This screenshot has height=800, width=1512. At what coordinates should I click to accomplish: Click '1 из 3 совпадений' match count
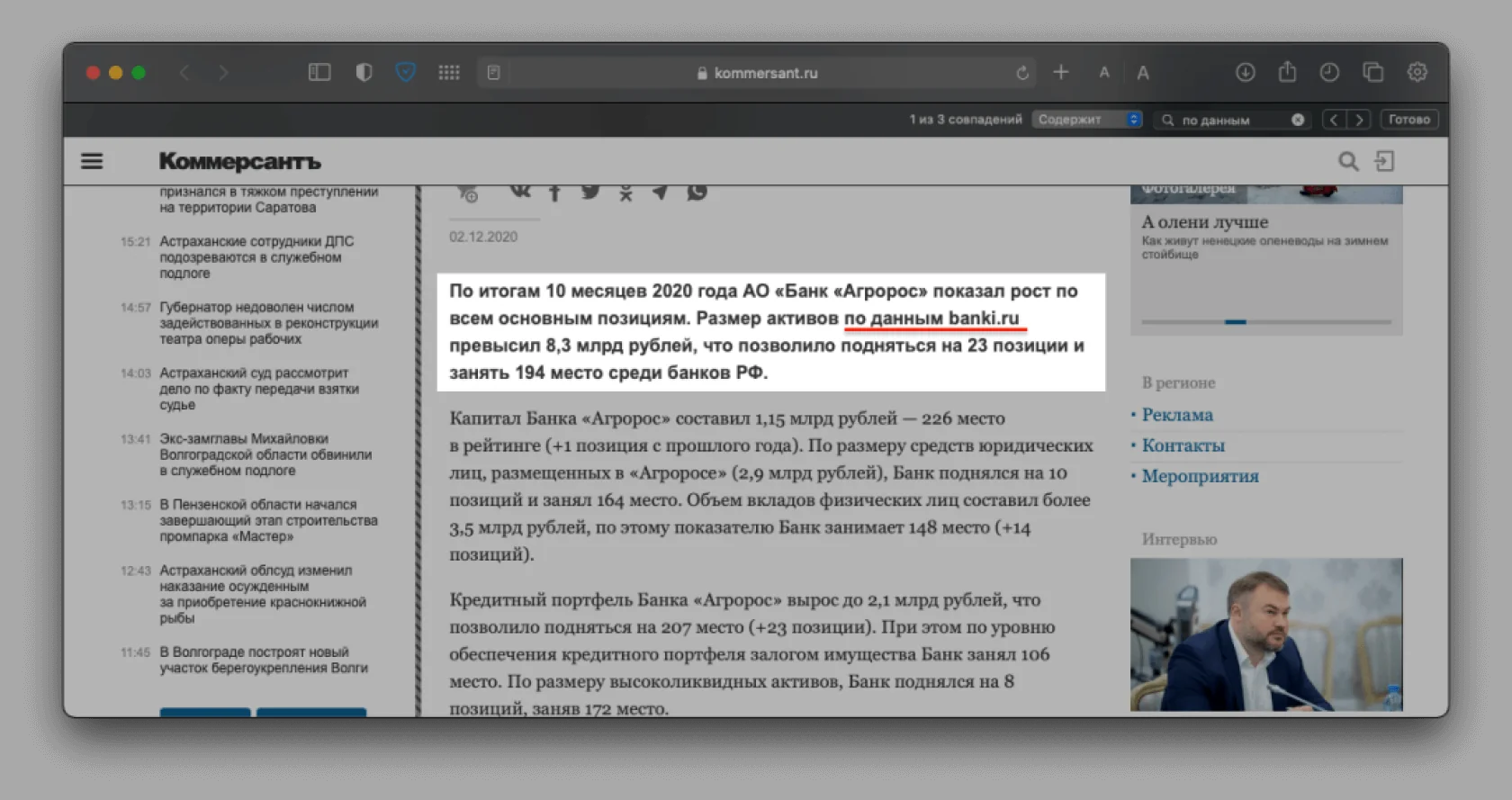click(966, 120)
